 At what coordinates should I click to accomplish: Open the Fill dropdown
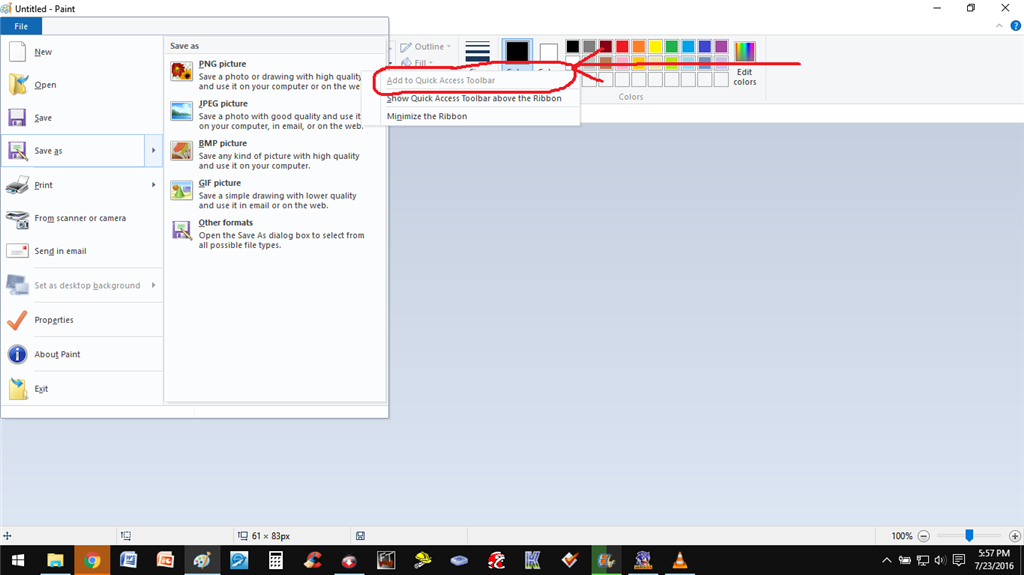point(417,63)
